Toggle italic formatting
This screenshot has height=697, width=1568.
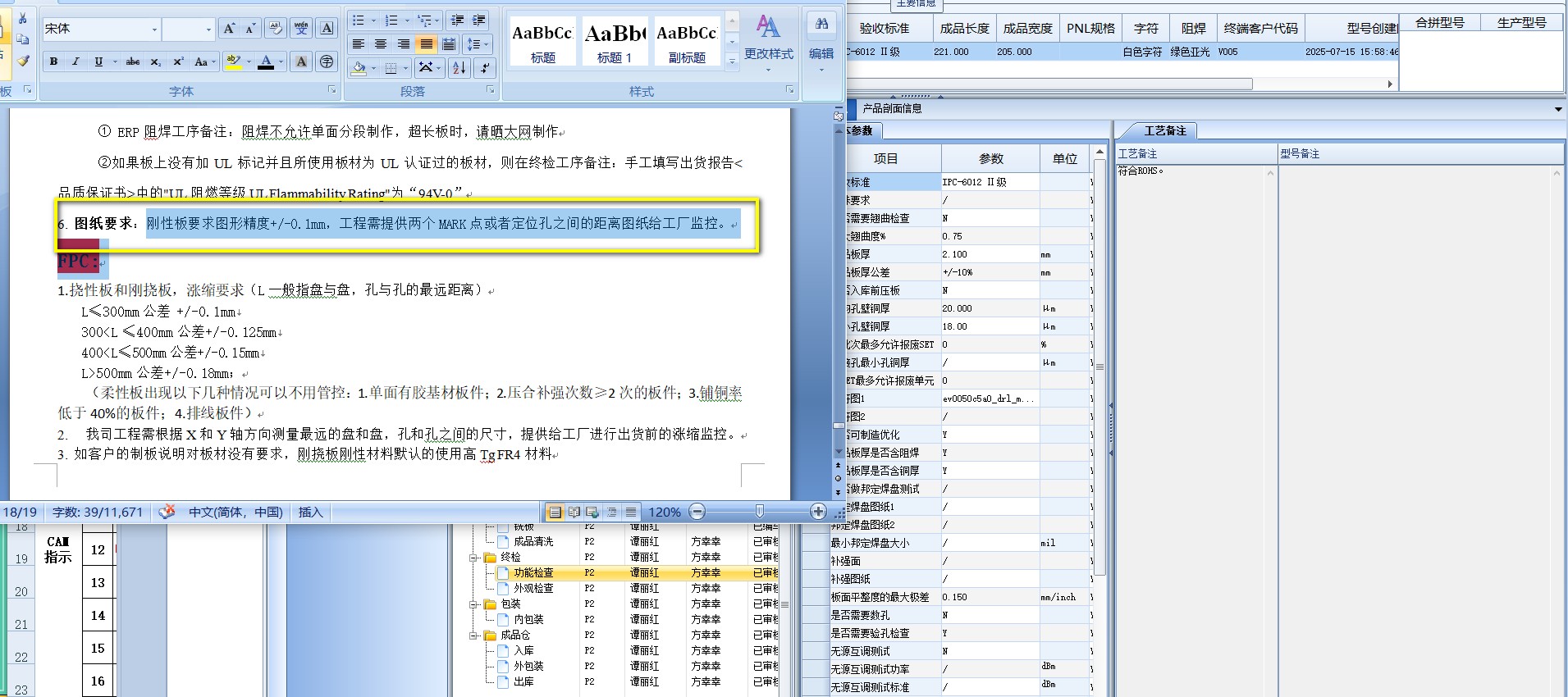(x=75, y=61)
